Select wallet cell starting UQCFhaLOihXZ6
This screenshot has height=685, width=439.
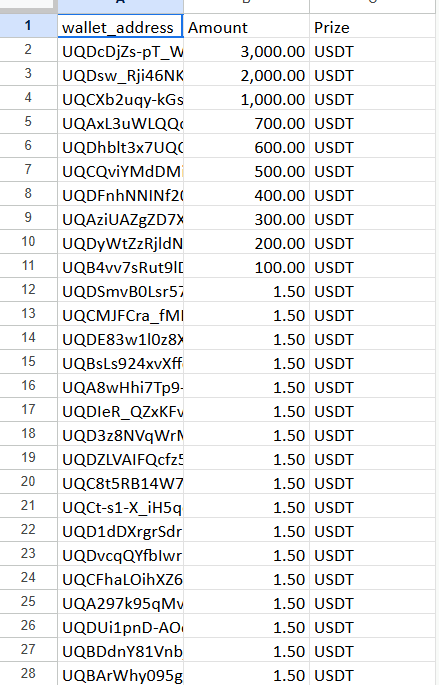click(x=120, y=578)
